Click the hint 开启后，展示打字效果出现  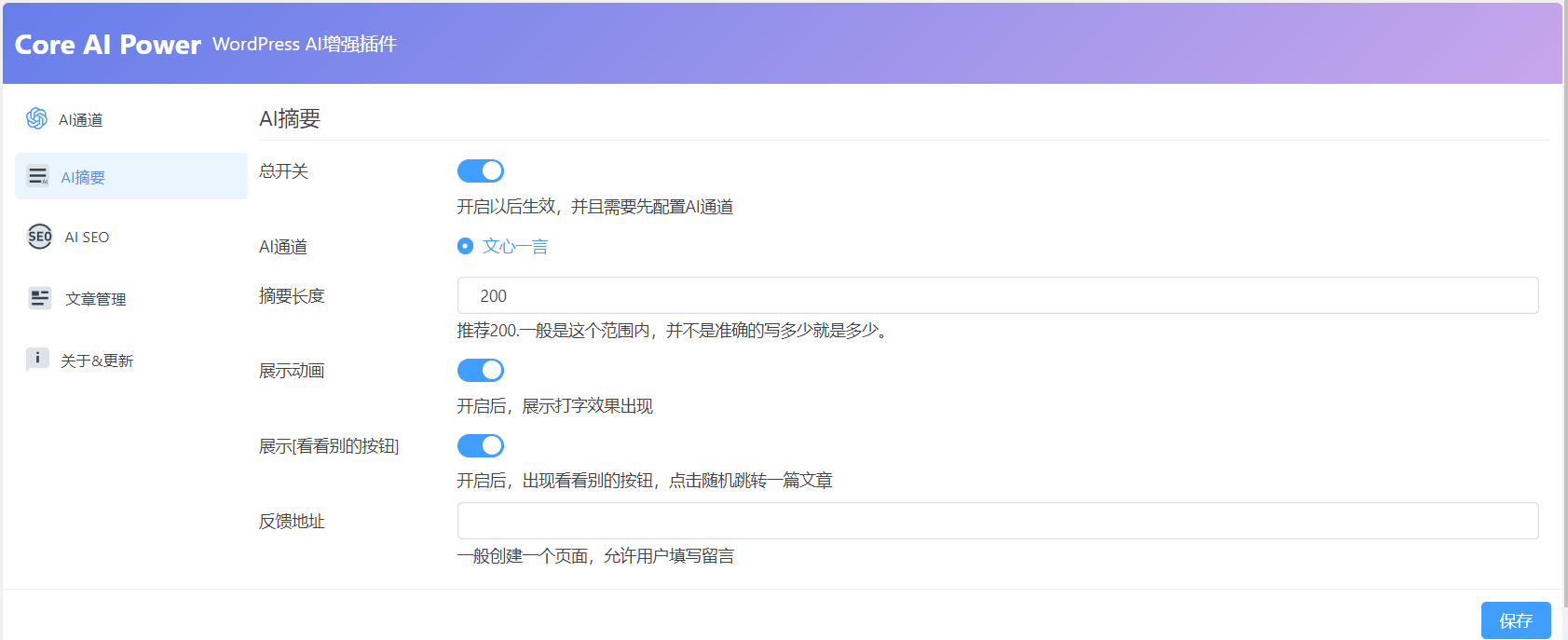(555, 406)
